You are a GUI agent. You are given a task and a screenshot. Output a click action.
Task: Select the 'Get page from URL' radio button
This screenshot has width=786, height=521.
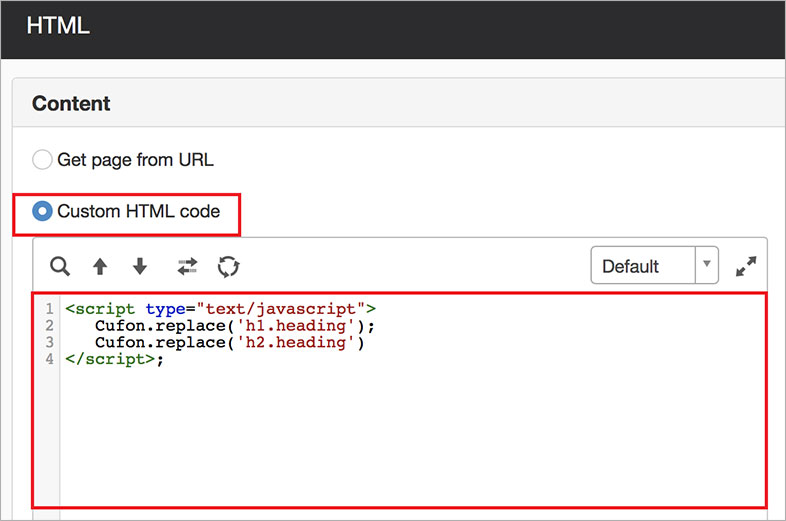42,160
